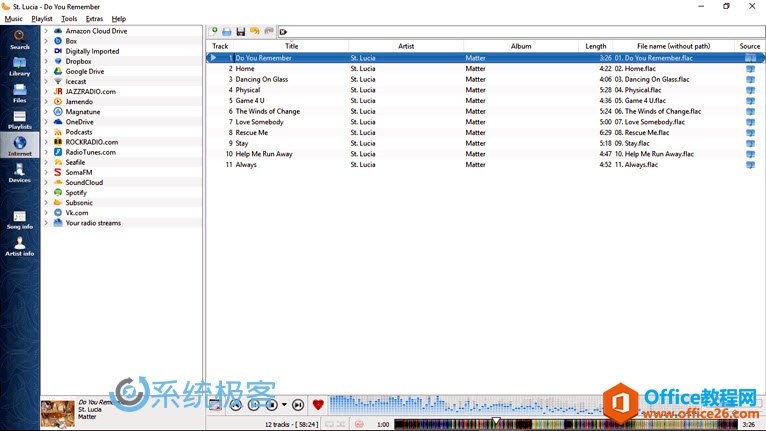Screen dimensions: 766x431
Task: Click the moodbar seek slider
Action: 566,424
